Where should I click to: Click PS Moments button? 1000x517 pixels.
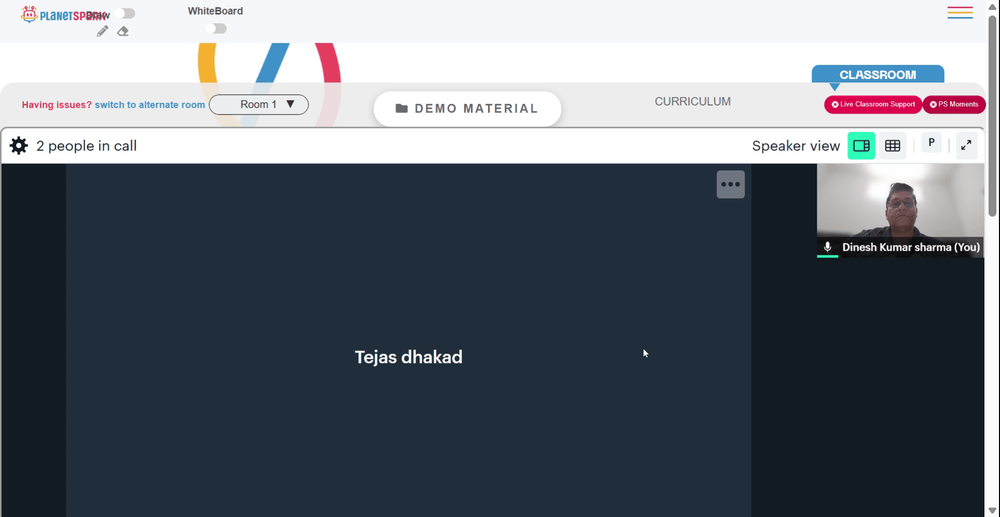click(x=954, y=105)
